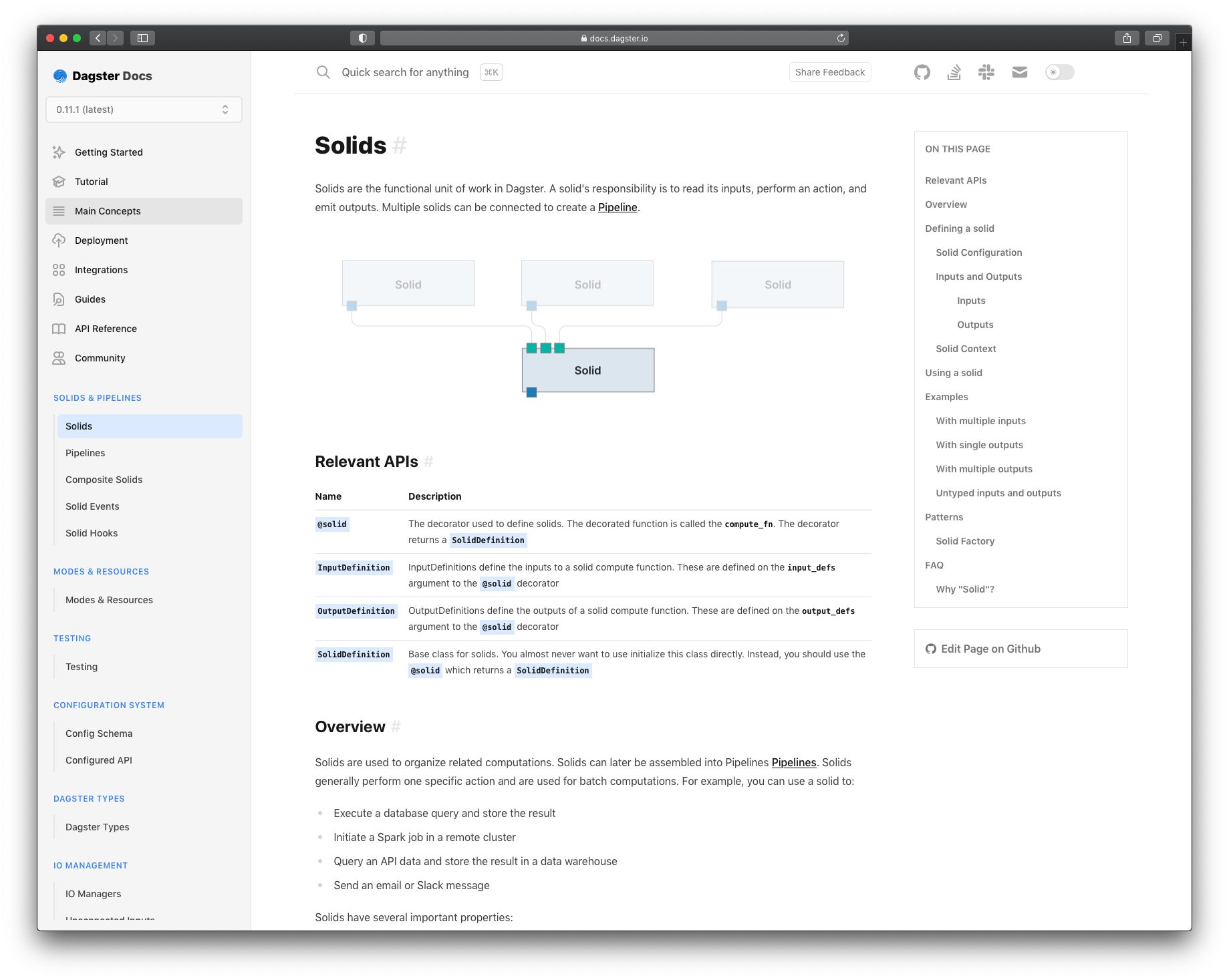Click Edit Page on Github button
Screen dimensions: 1229x980
(x=1020, y=649)
